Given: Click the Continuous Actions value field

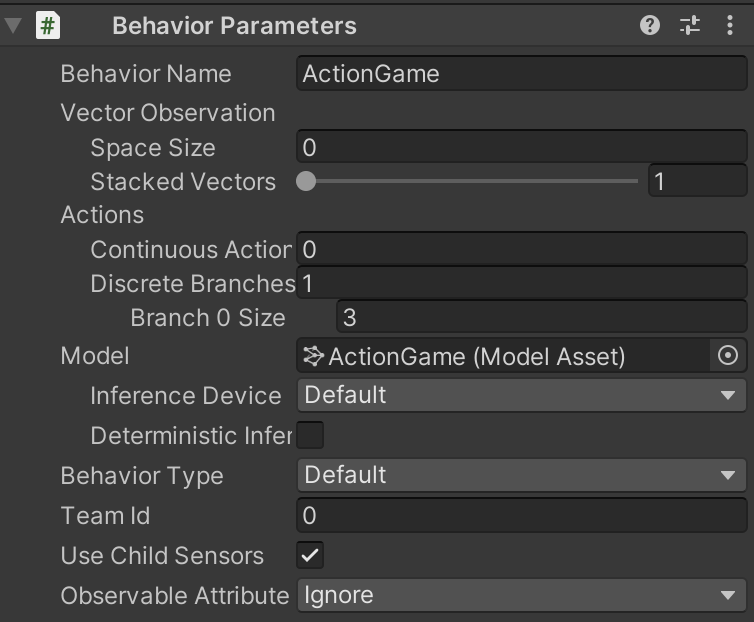Looking at the screenshot, I should [x=522, y=249].
